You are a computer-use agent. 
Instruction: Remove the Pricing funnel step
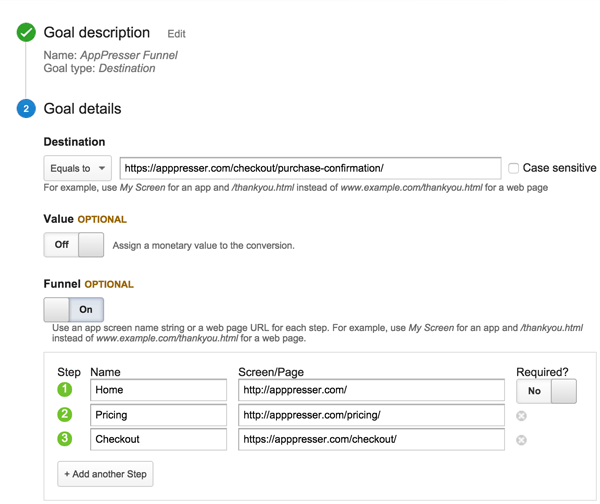521,416
